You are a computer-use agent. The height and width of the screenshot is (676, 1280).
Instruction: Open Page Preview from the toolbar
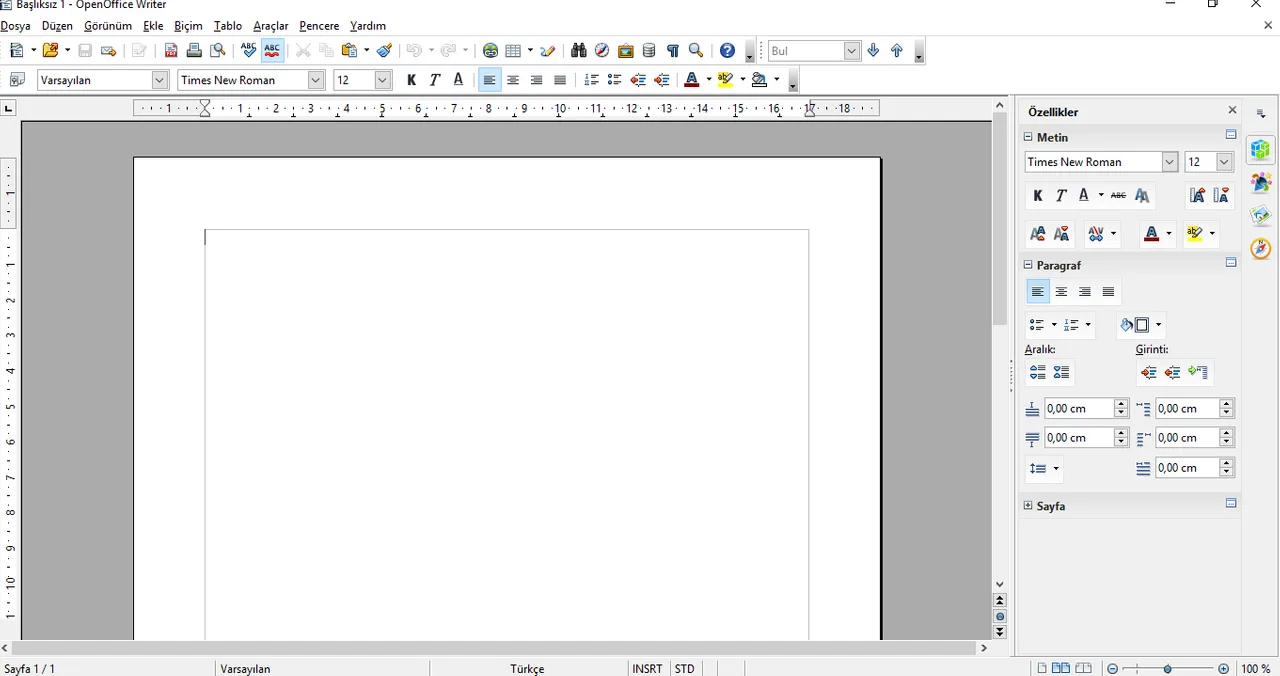pyautogui.click(x=217, y=50)
